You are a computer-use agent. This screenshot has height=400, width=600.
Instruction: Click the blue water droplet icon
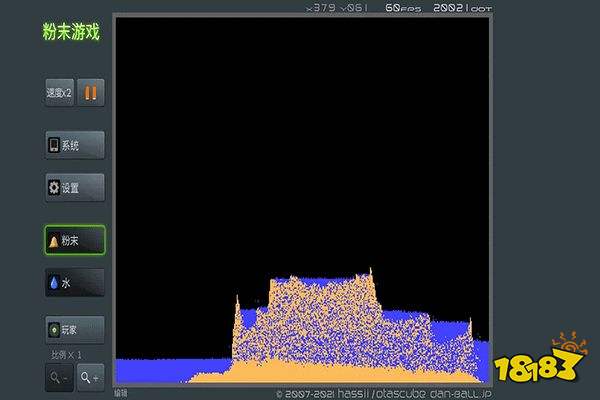pos(54,283)
